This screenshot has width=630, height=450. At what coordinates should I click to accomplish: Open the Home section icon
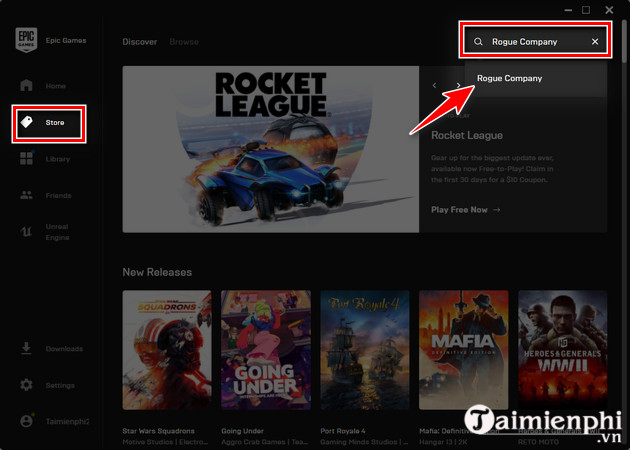26,85
